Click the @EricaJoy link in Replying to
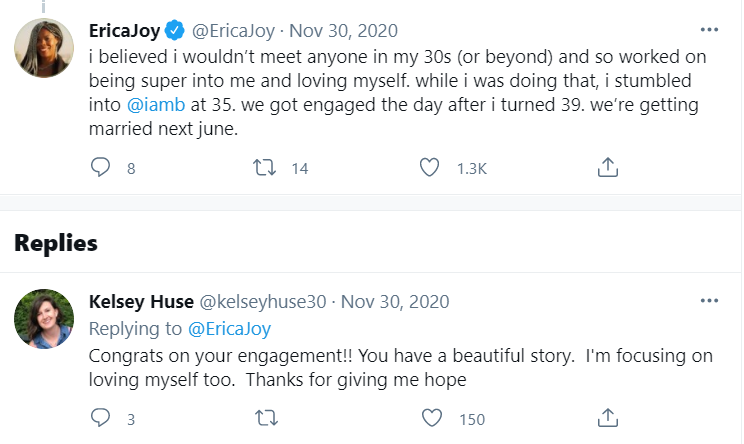This screenshot has height=444, width=744. tap(229, 328)
